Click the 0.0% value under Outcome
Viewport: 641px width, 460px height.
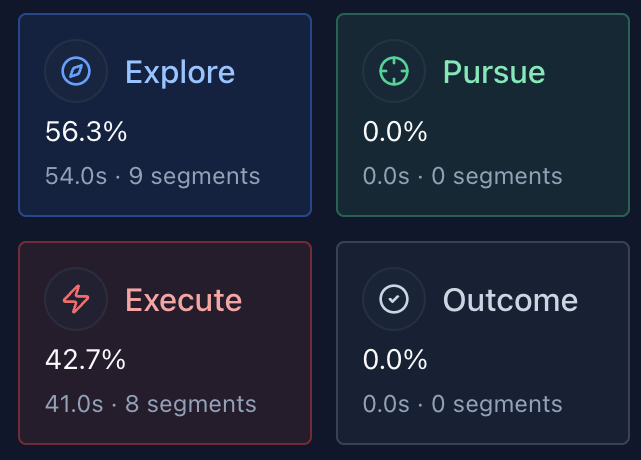click(395, 359)
